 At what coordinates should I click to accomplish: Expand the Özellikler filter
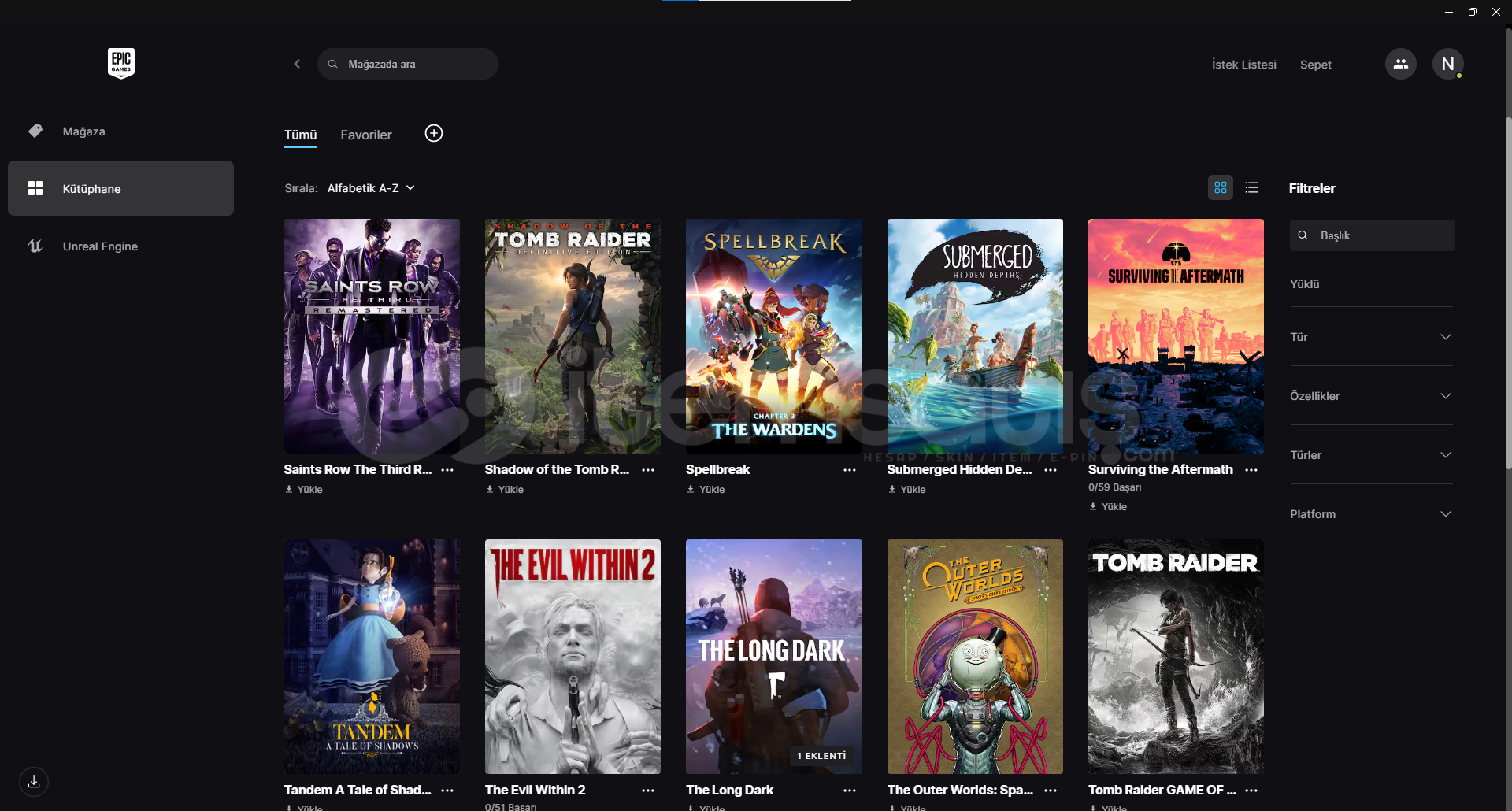1372,396
